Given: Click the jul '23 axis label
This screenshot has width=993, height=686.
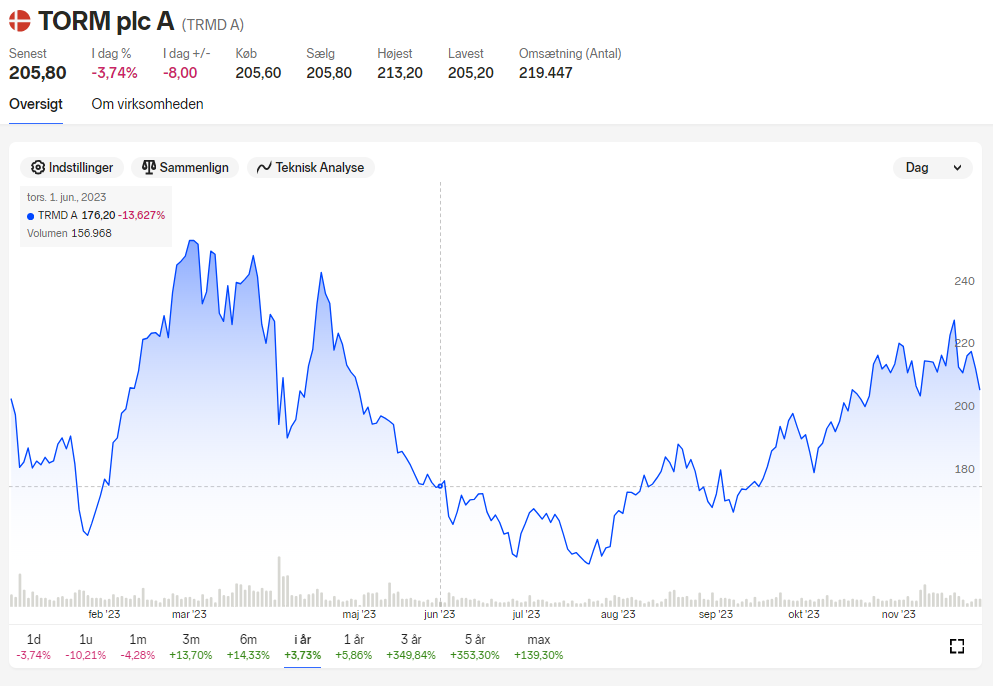Looking at the screenshot, I should tap(526, 614).
